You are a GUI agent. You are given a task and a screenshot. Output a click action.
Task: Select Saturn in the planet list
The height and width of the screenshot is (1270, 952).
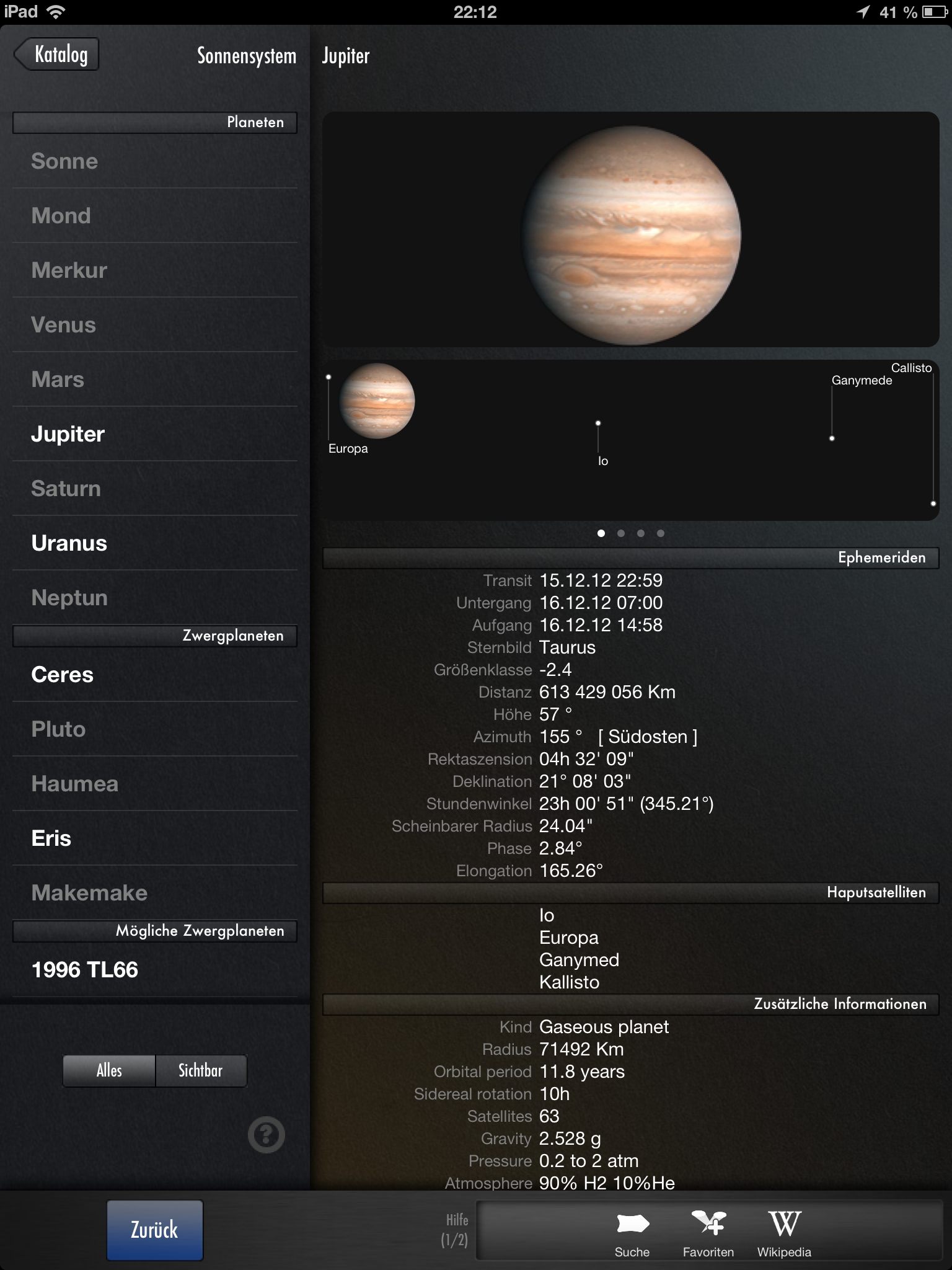66,489
